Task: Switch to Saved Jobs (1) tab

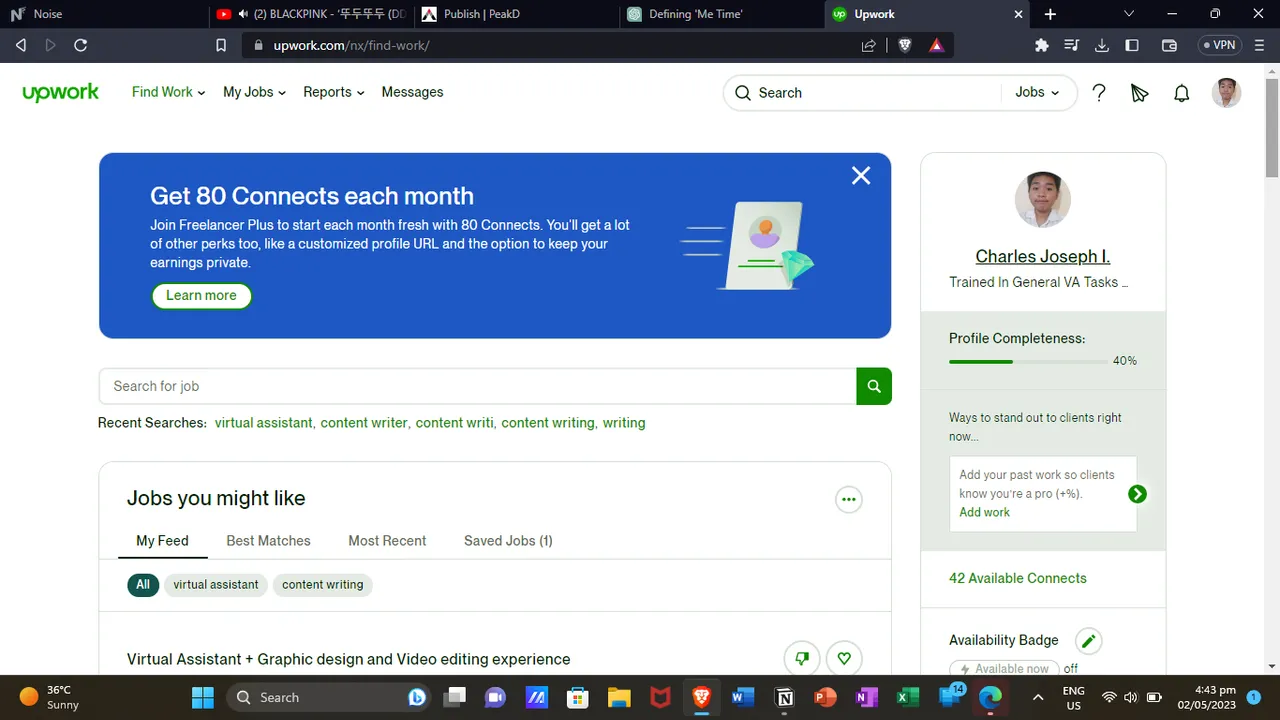Action: pyautogui.click(x=508, y=541)
